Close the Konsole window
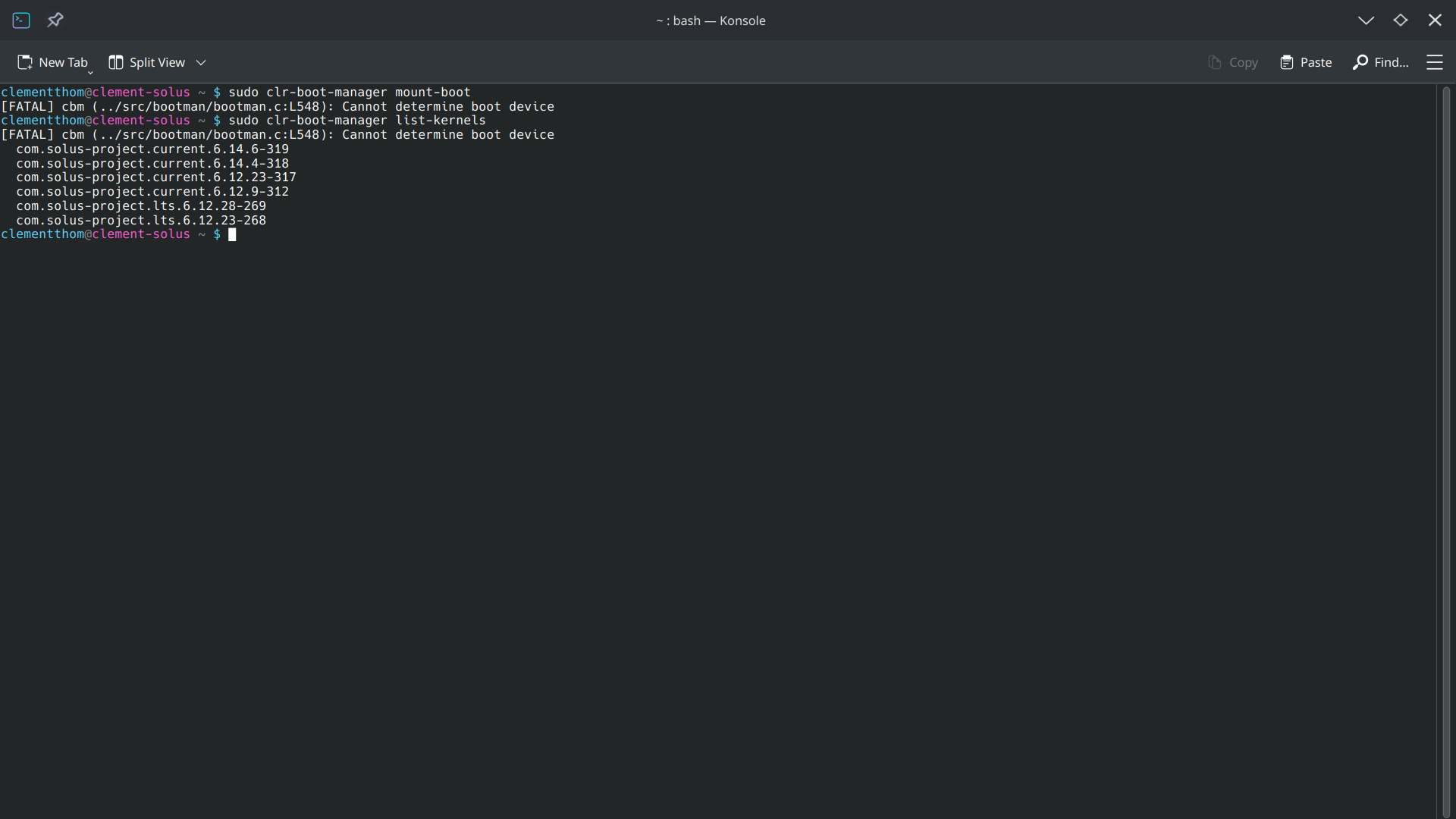Viewport: 1456px width, 819px height. (x=1435, y=20)
